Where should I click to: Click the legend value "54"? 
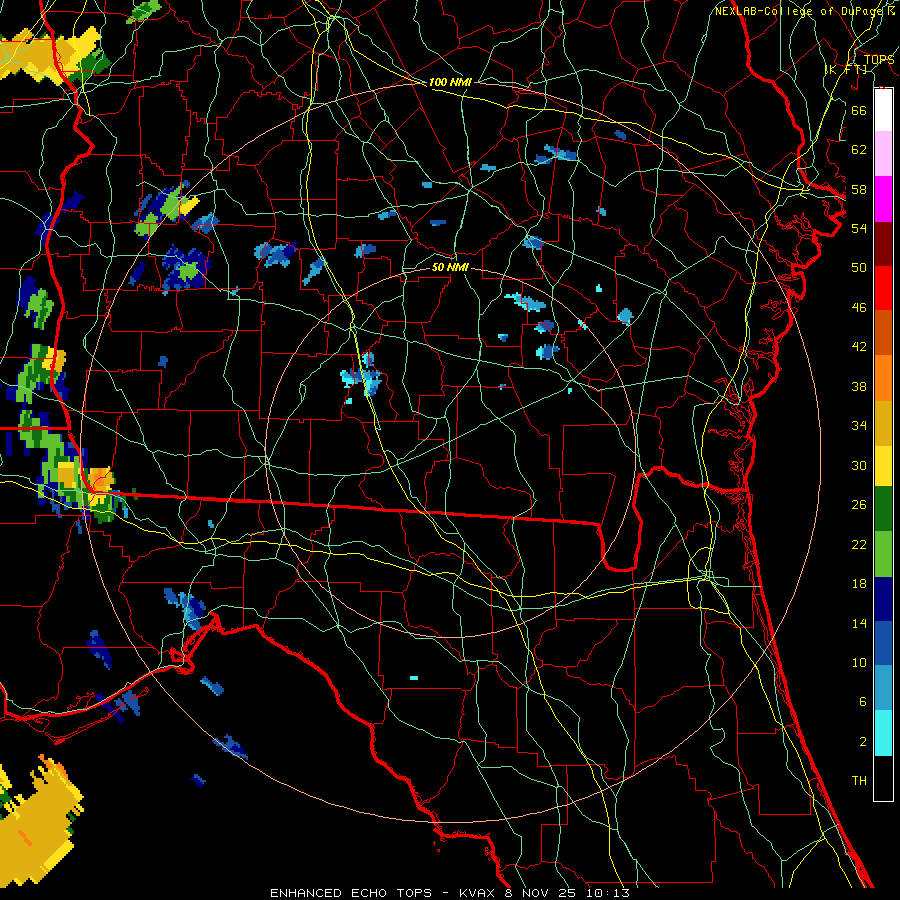coord(859,228)
